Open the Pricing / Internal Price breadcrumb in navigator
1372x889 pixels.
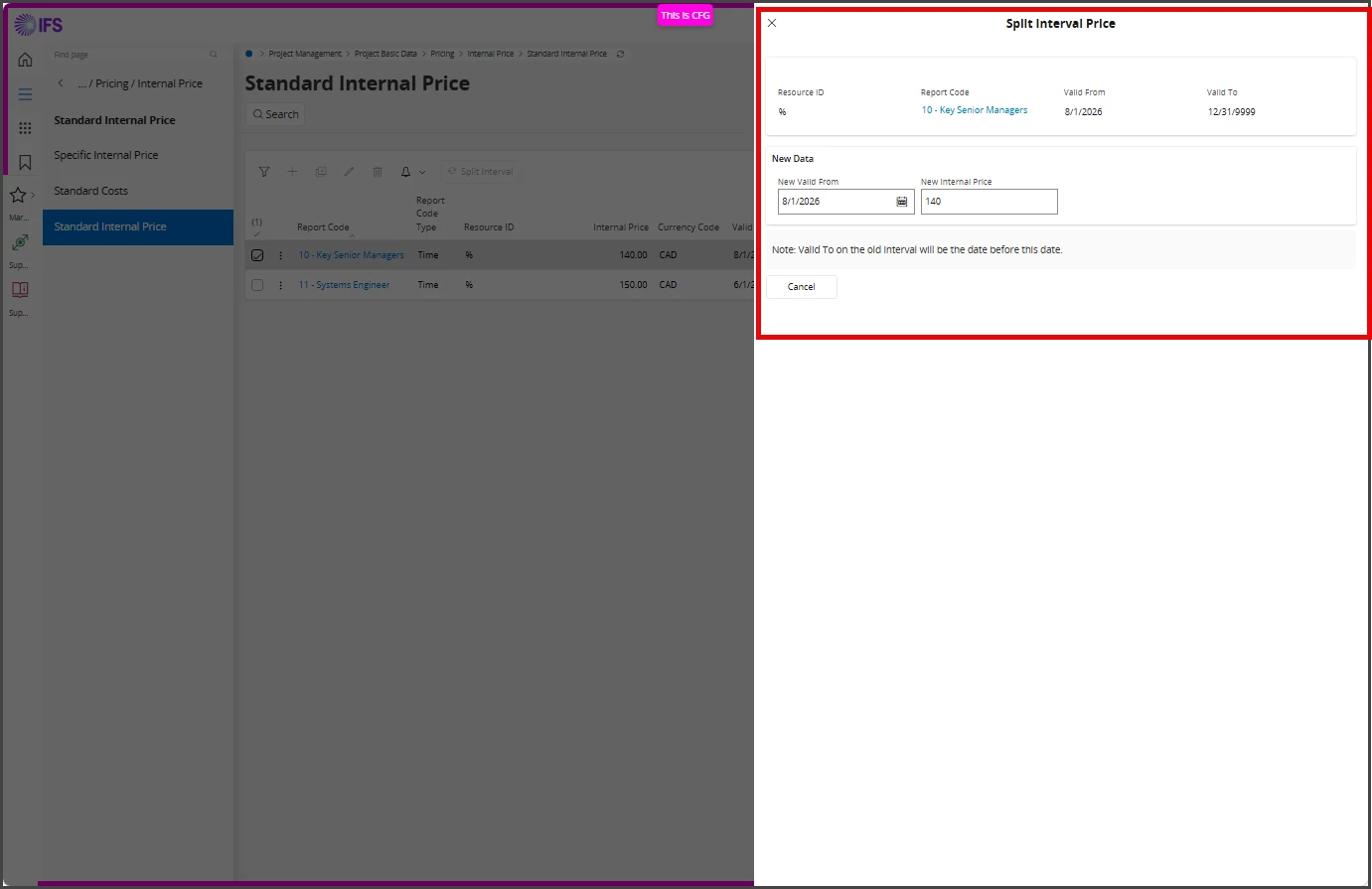pos(140,83)
